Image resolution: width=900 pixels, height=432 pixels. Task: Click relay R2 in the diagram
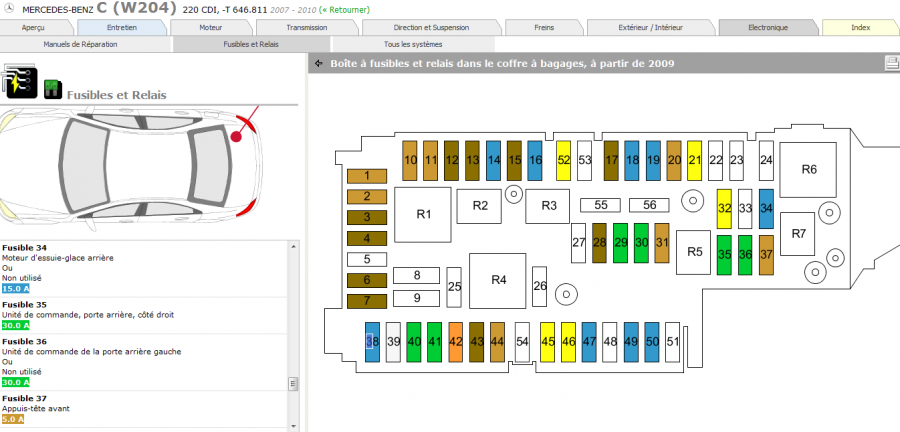[480, 205]
